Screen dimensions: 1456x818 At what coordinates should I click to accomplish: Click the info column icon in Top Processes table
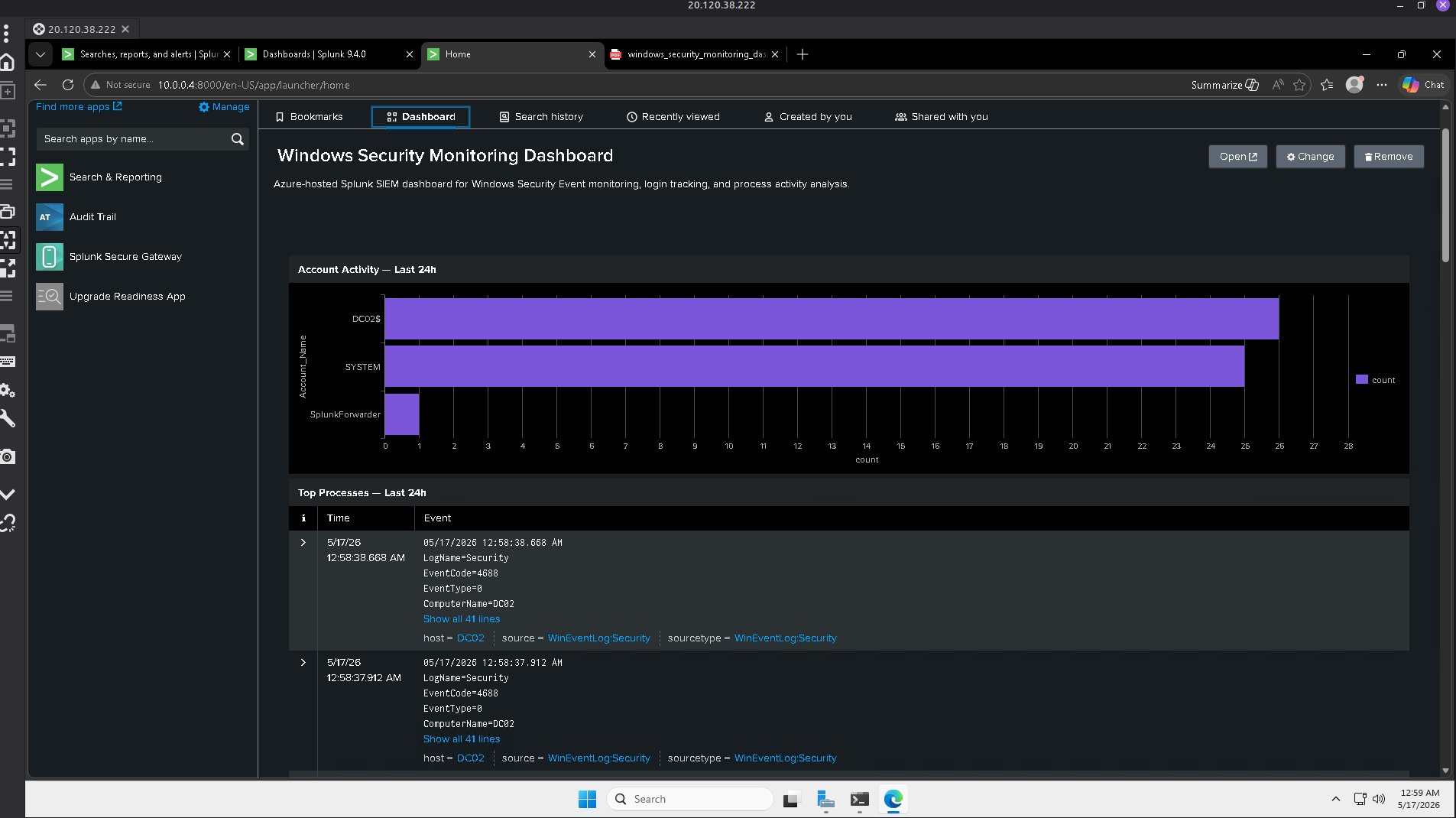(x=303, y=518)
